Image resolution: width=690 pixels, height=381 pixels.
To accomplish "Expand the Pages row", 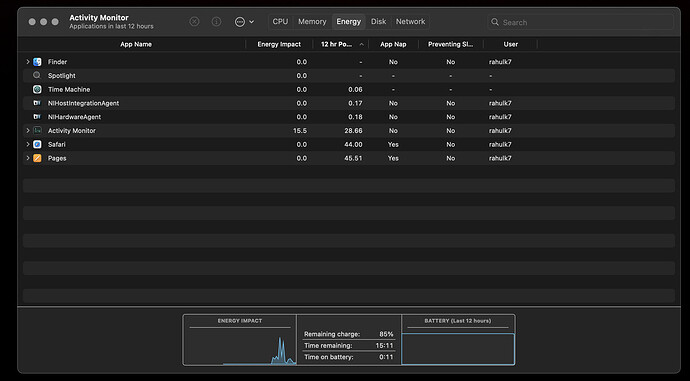I will pyautogui.click(x=28, y=158).
